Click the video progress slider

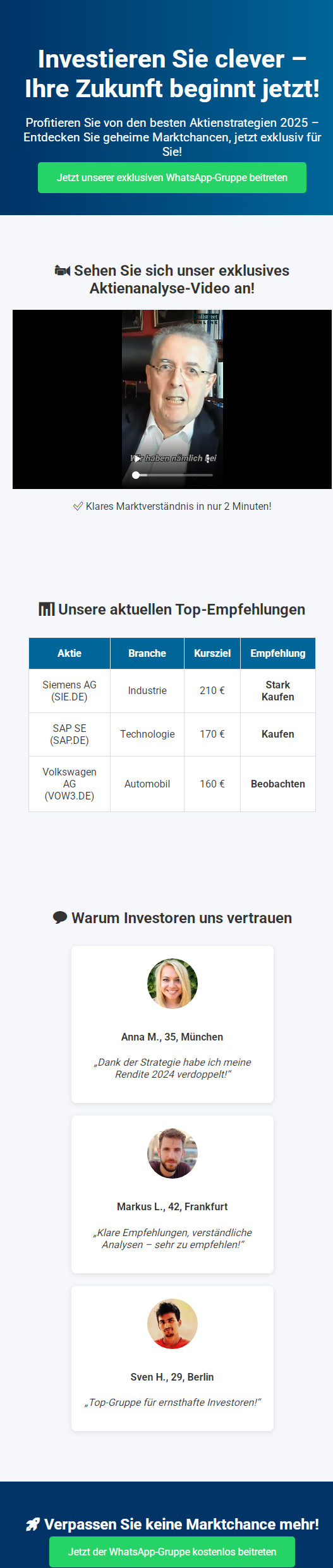click(173, 475)
